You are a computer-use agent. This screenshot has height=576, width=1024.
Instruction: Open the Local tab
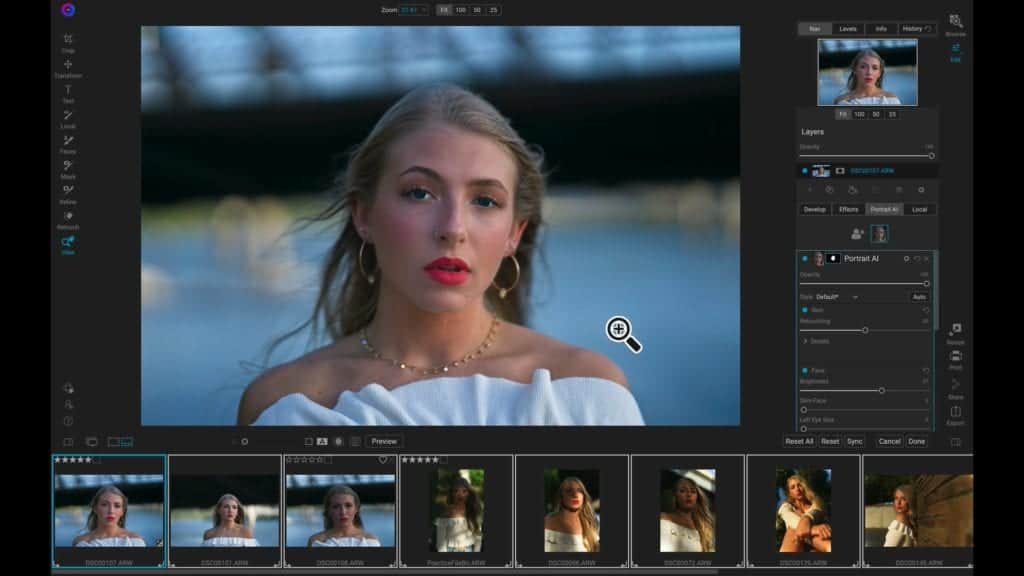click(x=920, y=210)
